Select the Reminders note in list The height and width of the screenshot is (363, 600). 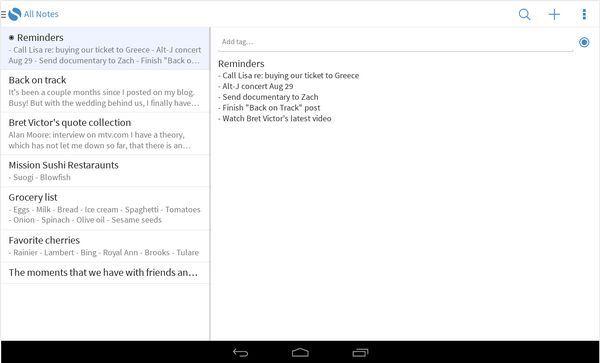pos(105,48)
